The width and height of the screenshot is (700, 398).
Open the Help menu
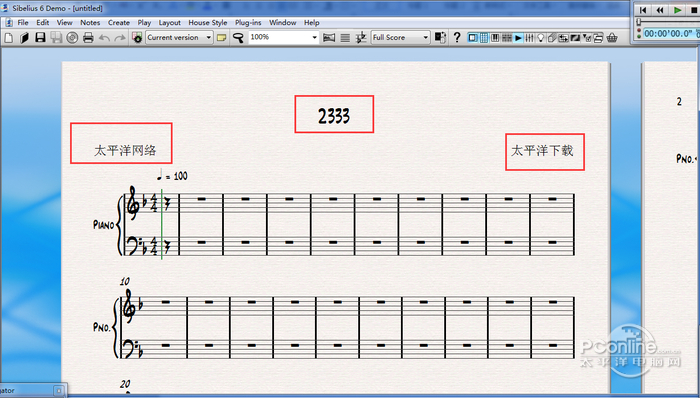coord(312,22)
